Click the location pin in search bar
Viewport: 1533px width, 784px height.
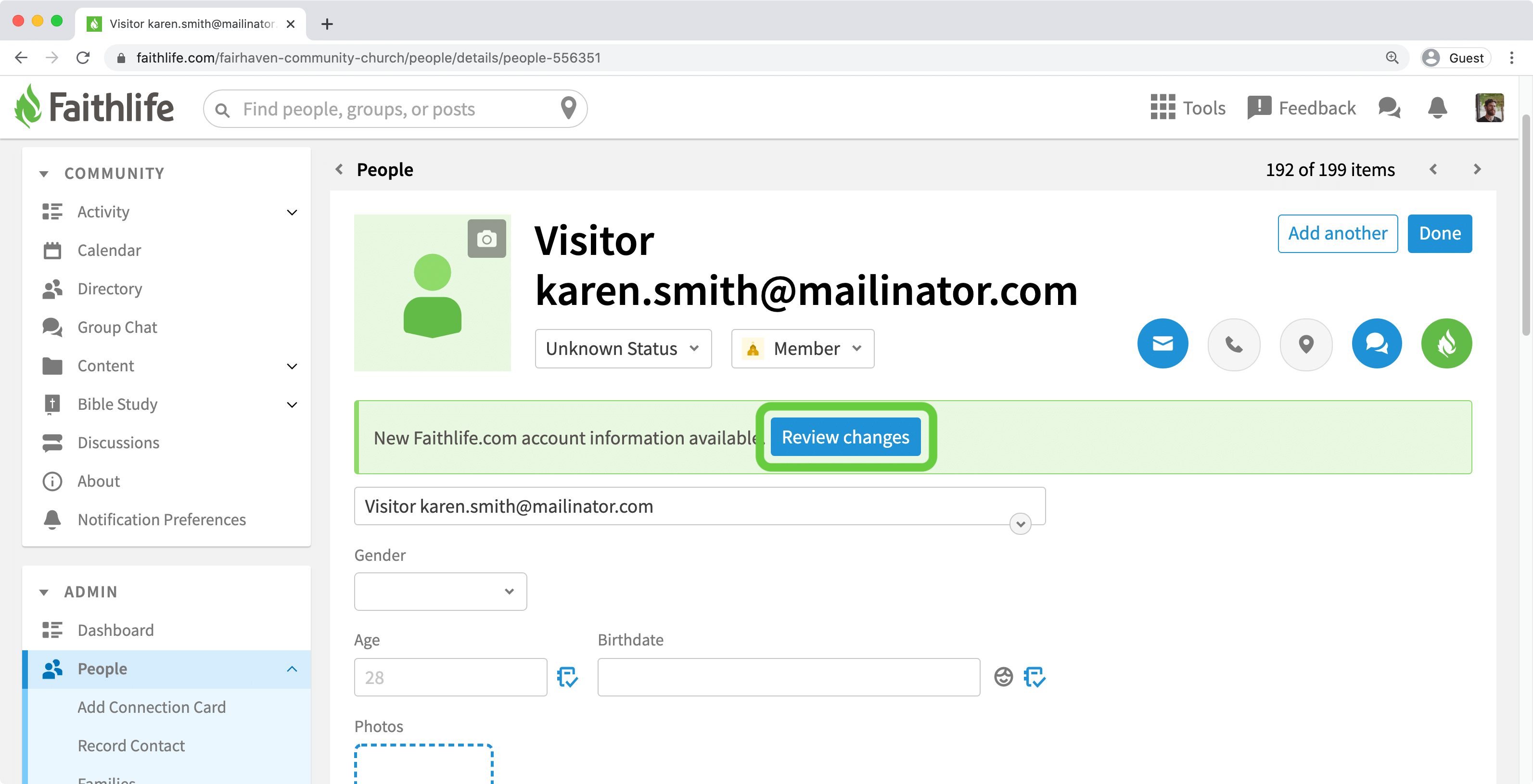568,108
